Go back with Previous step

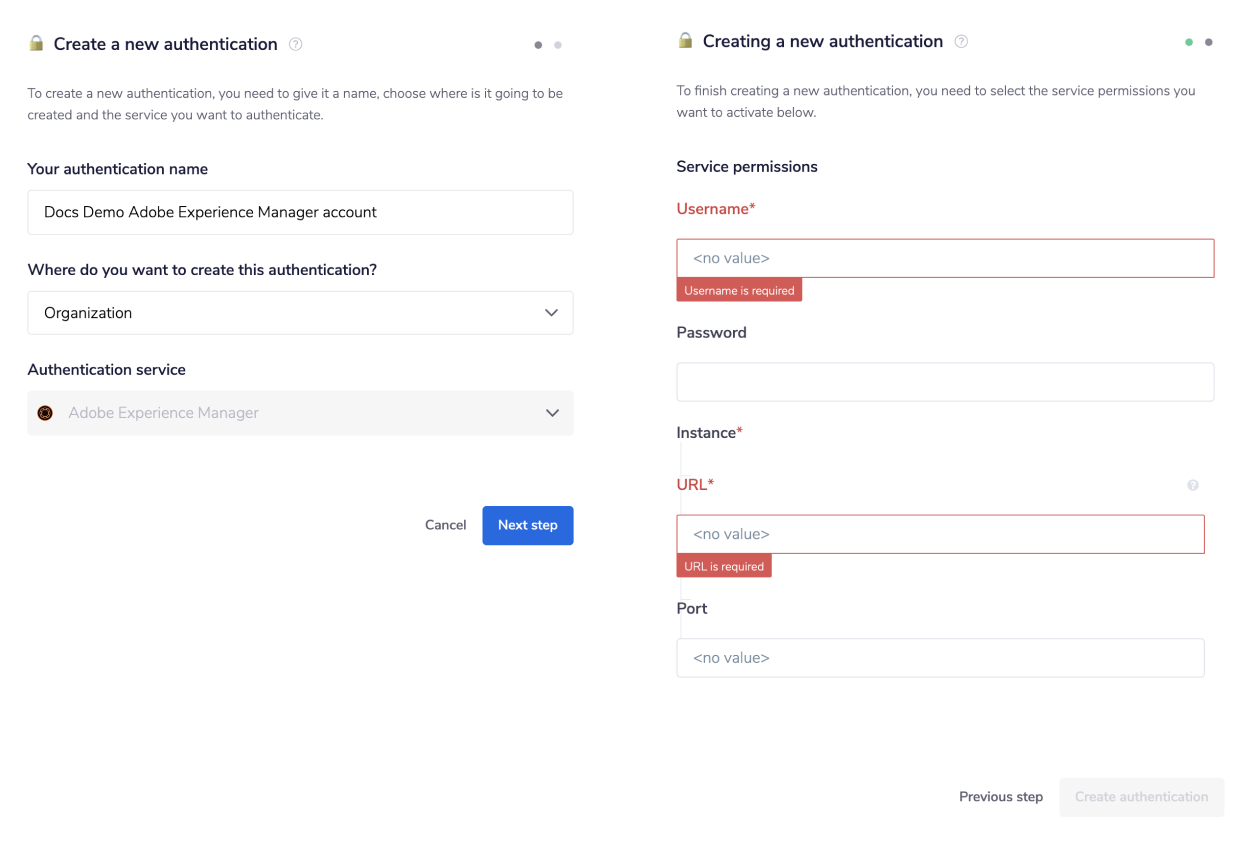pos(1000,797)
